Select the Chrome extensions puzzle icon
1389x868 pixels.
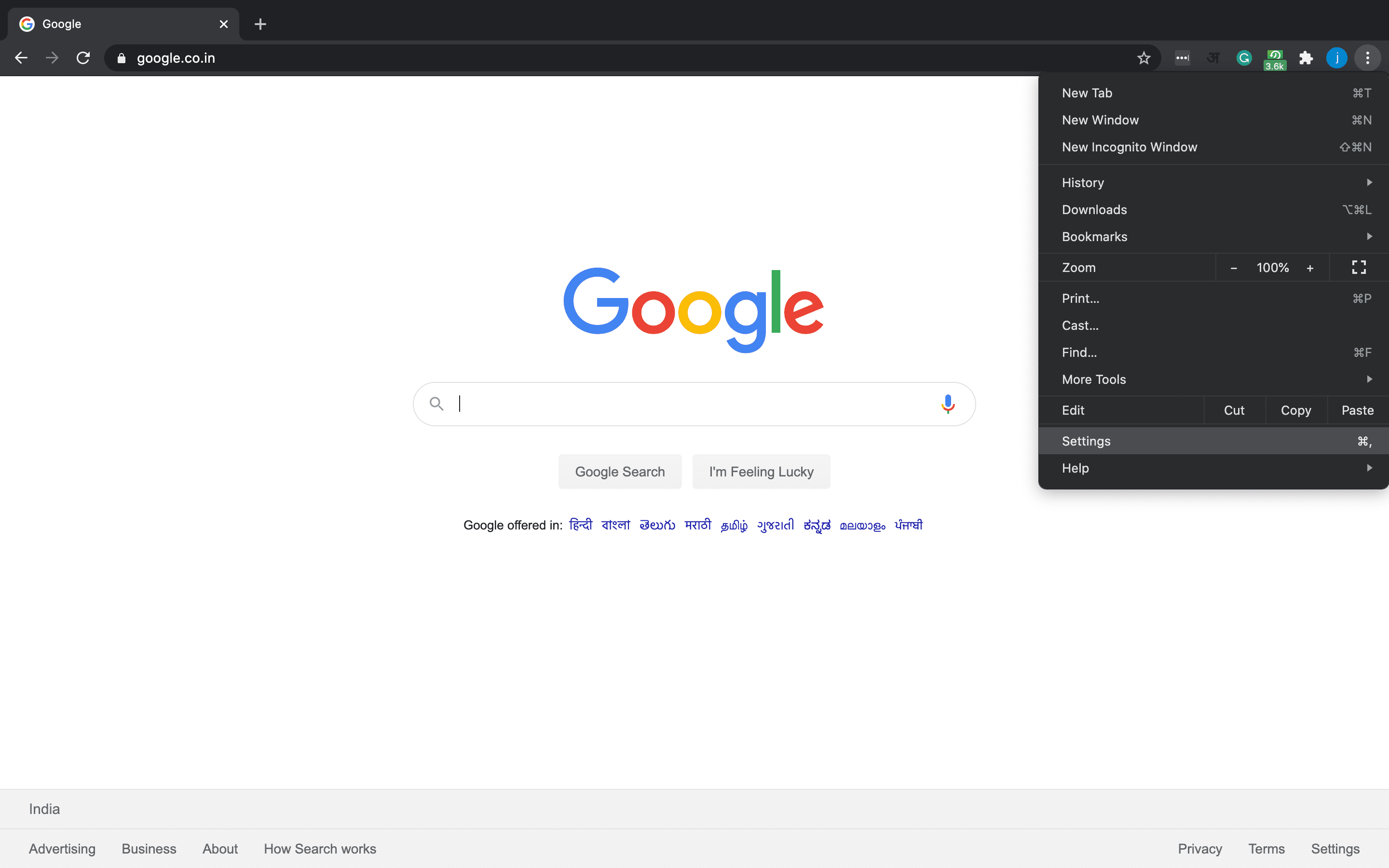pos(1307,57)
